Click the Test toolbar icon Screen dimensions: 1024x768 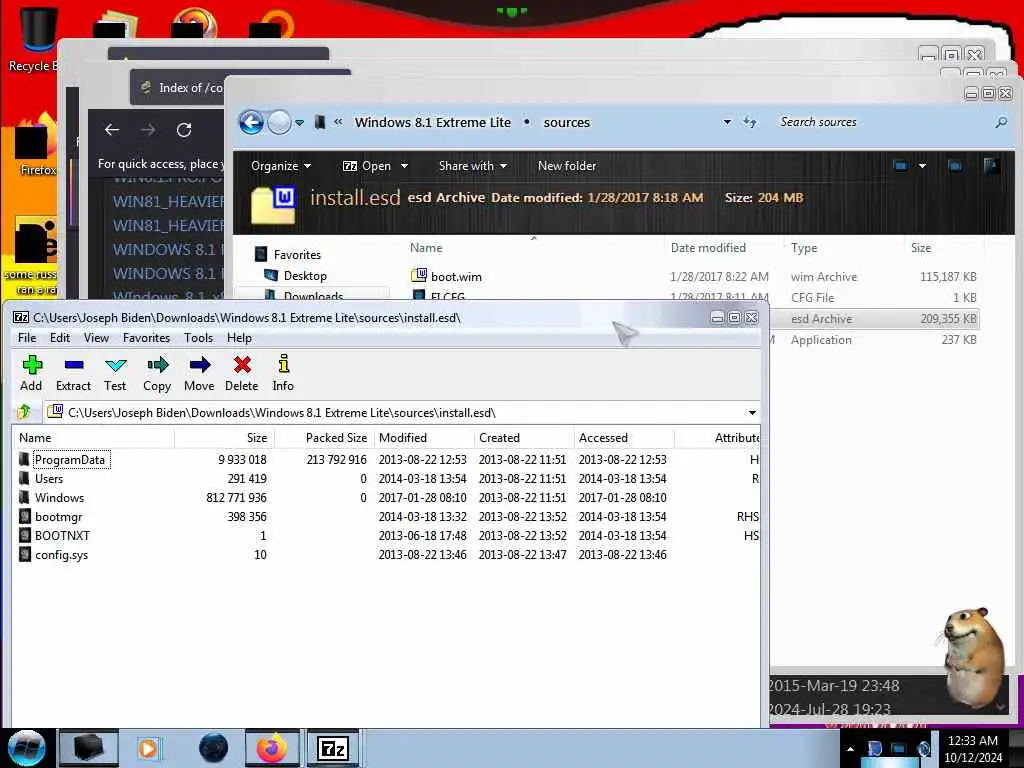pyautogui.click(x=115, y=373)
